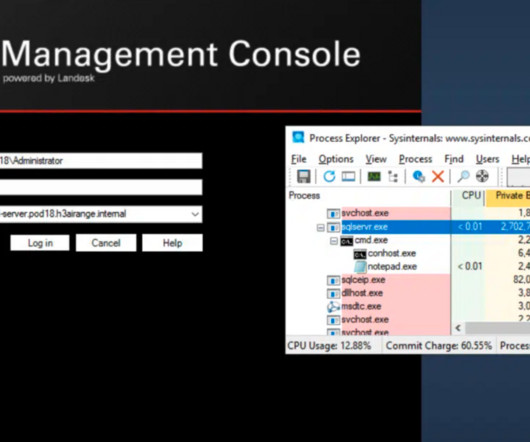Click the Find Handle or DLL binoculars icon

(463, 176)
